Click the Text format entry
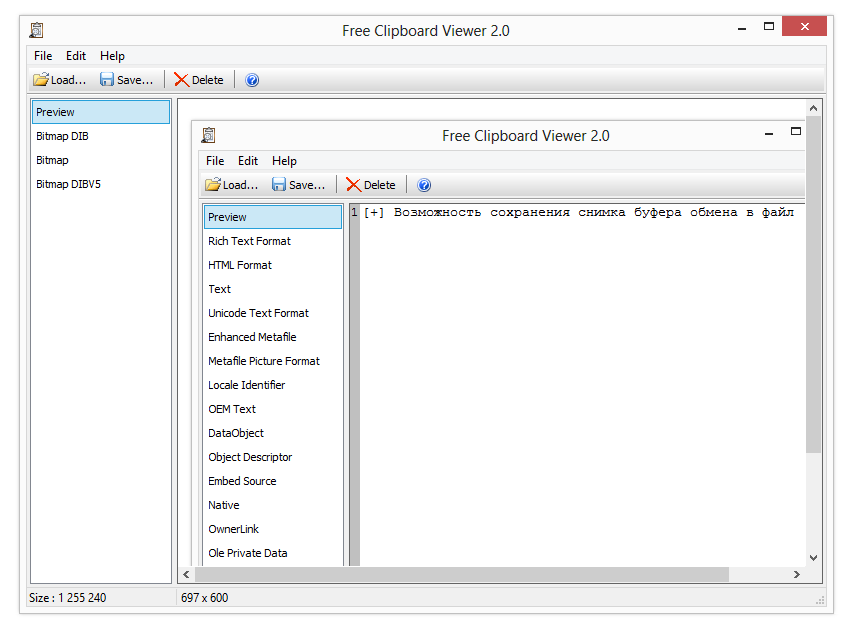Viewport: 849px width, 625px height. coord(273,289)
